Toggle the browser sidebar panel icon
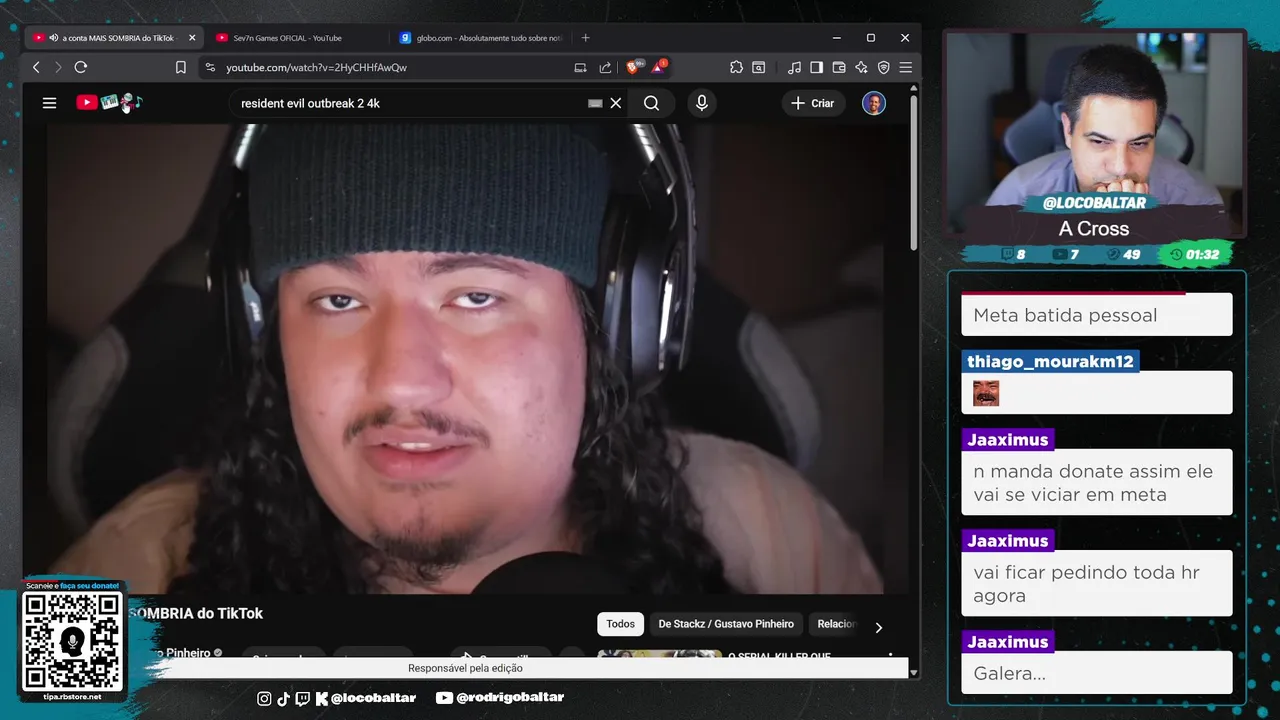The image size is (1280, 720). pos(816,67)
